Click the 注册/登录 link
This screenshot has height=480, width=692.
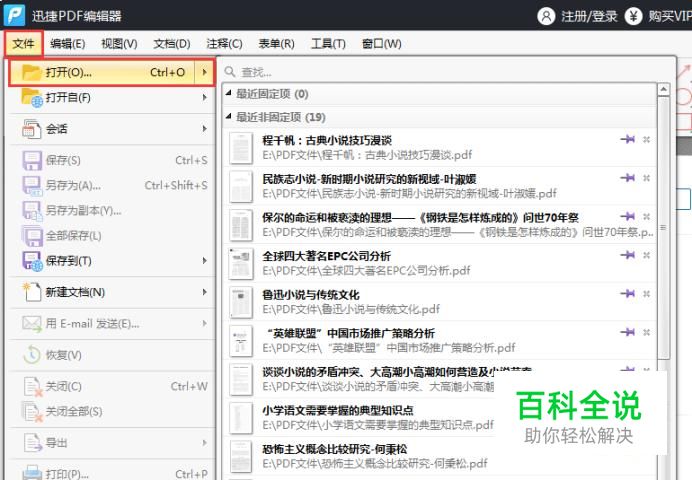tap(589, 16)
